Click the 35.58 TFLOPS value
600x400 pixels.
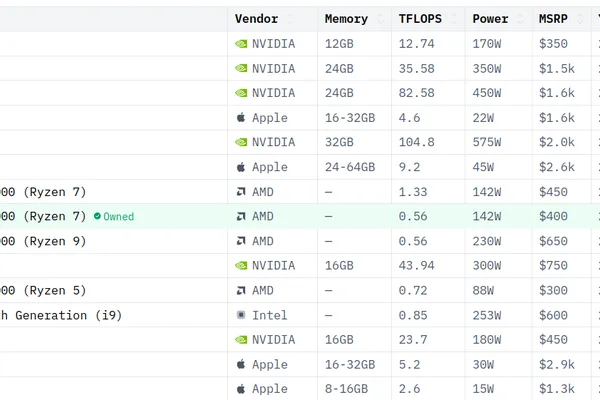tap(416, 69)
